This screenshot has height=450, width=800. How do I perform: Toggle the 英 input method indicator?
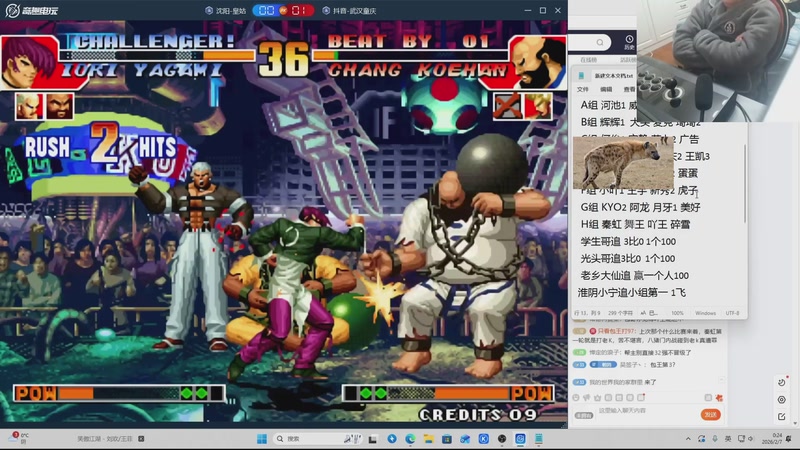tap(728, 439)
